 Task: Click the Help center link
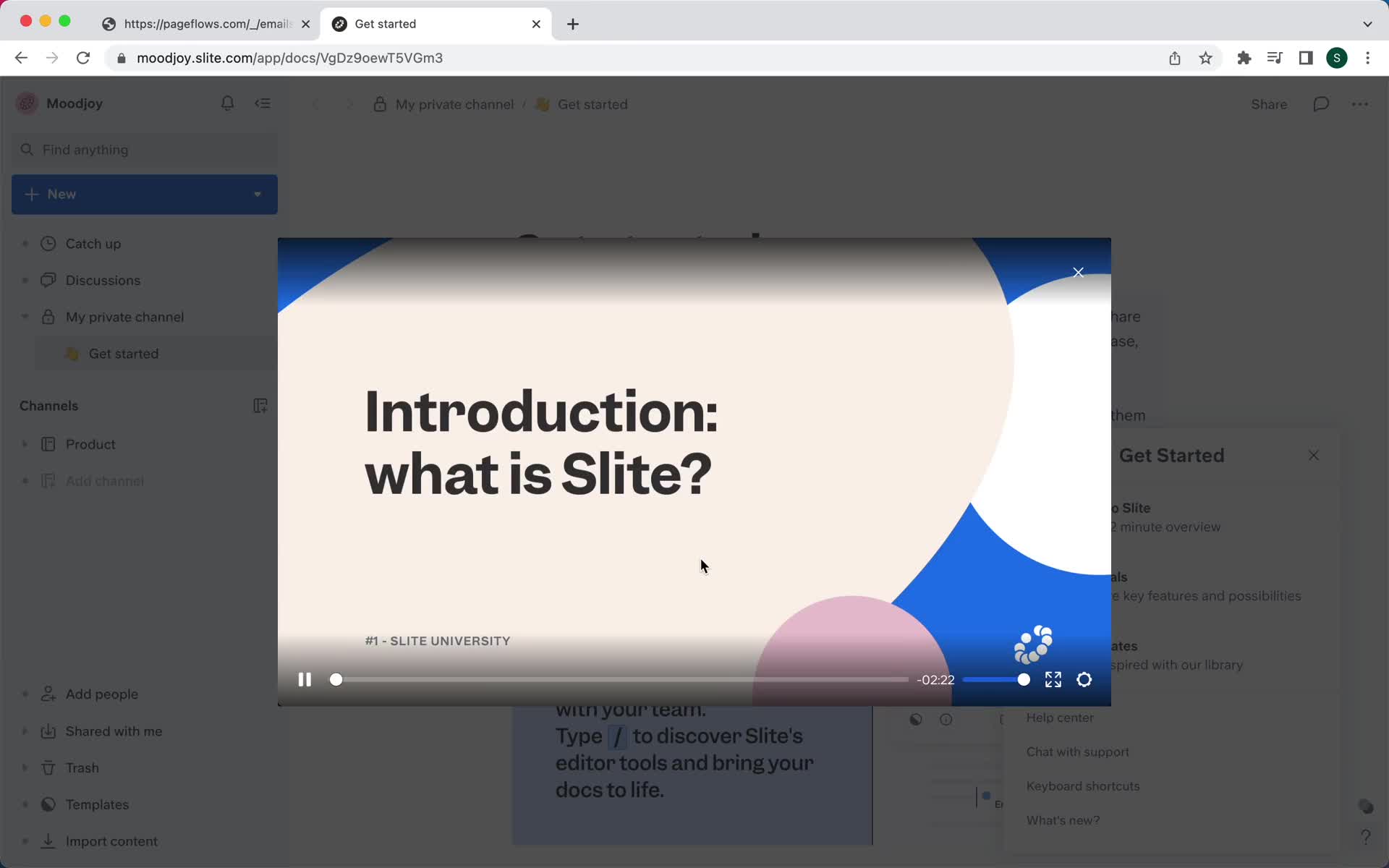pyautogui.click(x=1060, y=717)
